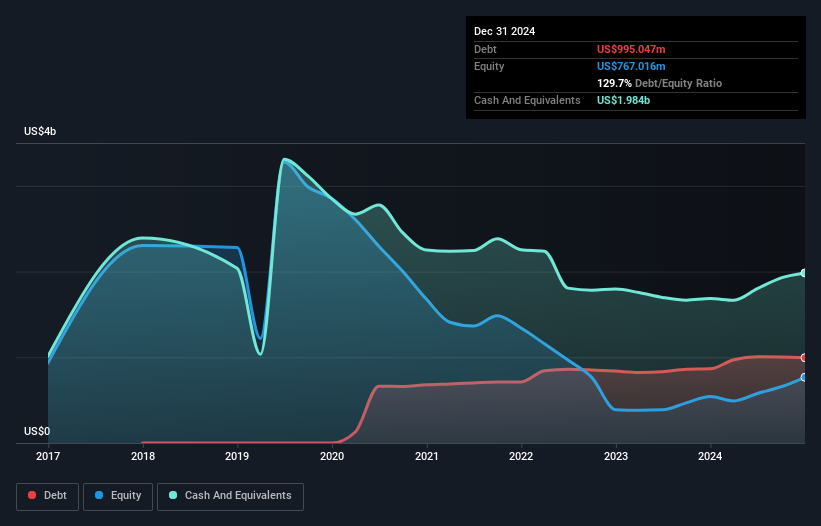Click the US$1.984b cash value
The width and height of the screenshot is (821, 526).
623,100
